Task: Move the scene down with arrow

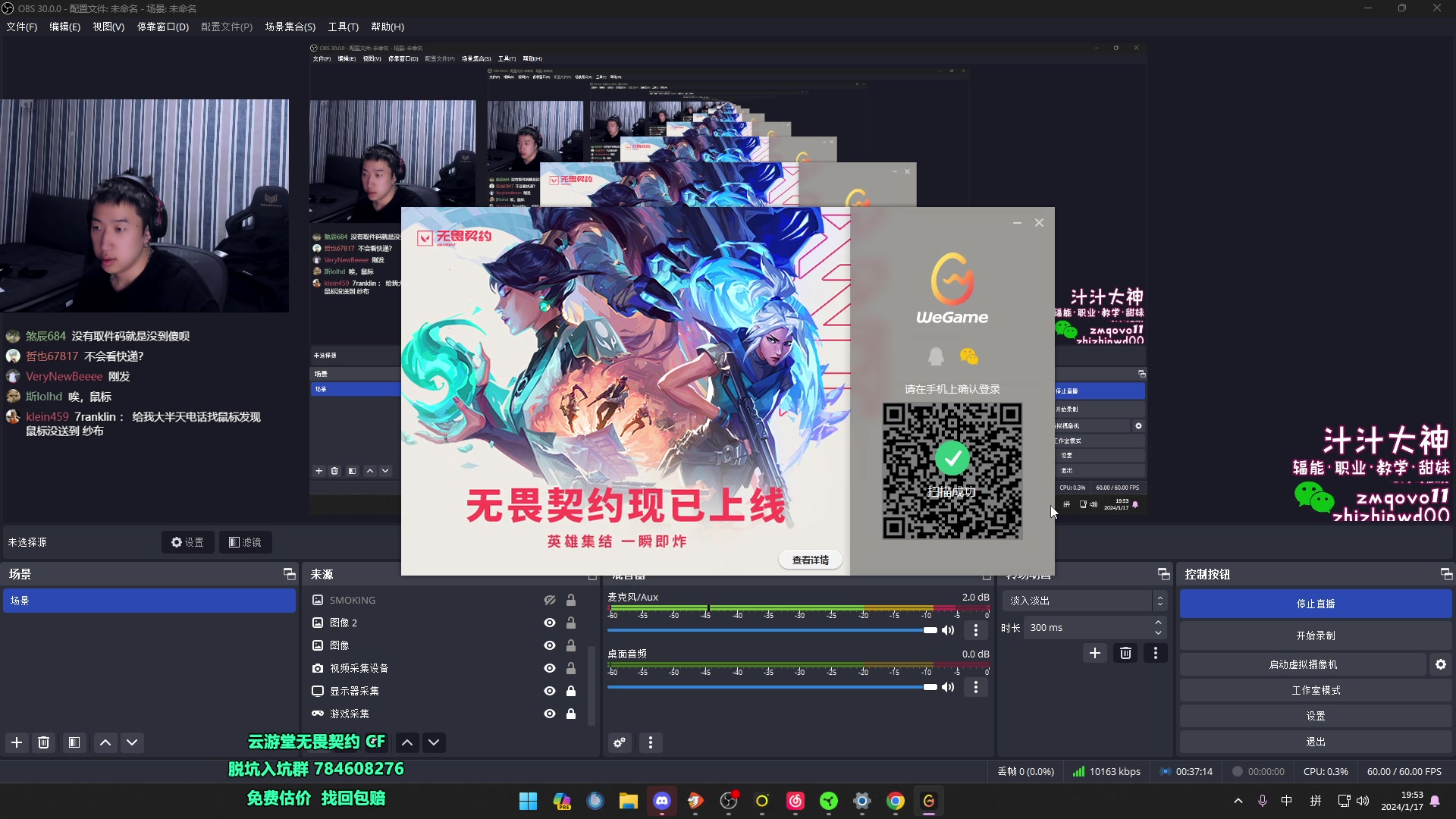Action: [132, 742]
